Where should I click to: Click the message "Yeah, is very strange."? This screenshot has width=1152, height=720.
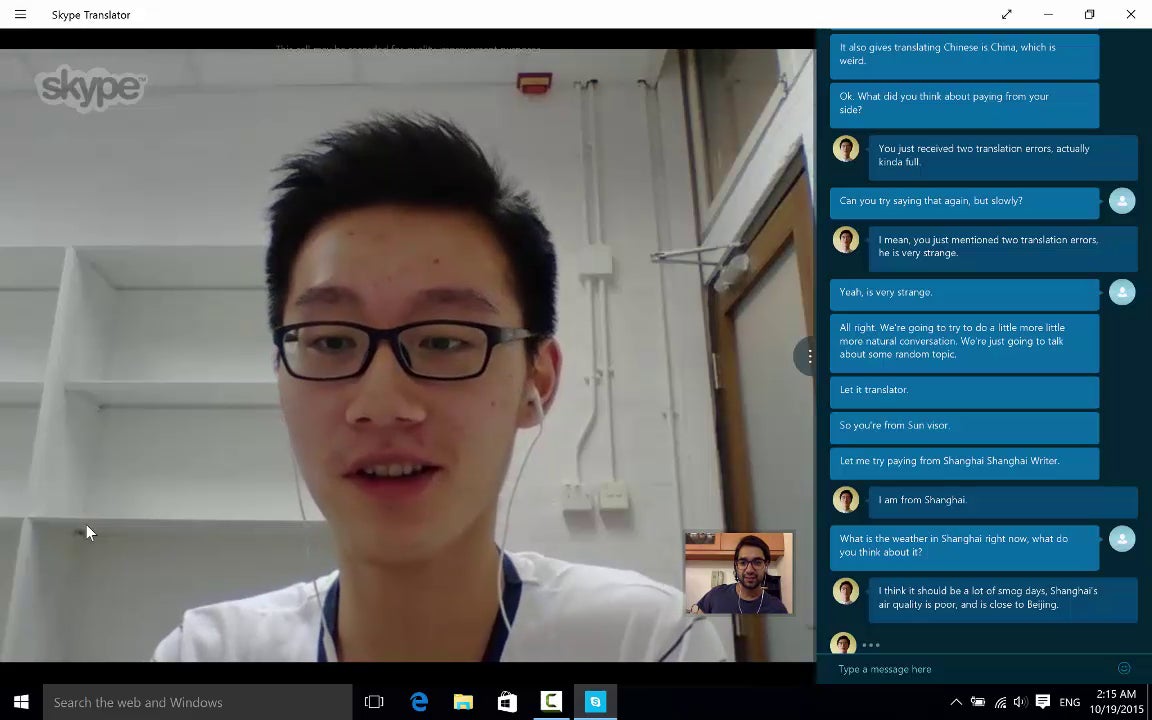(965, 293)
